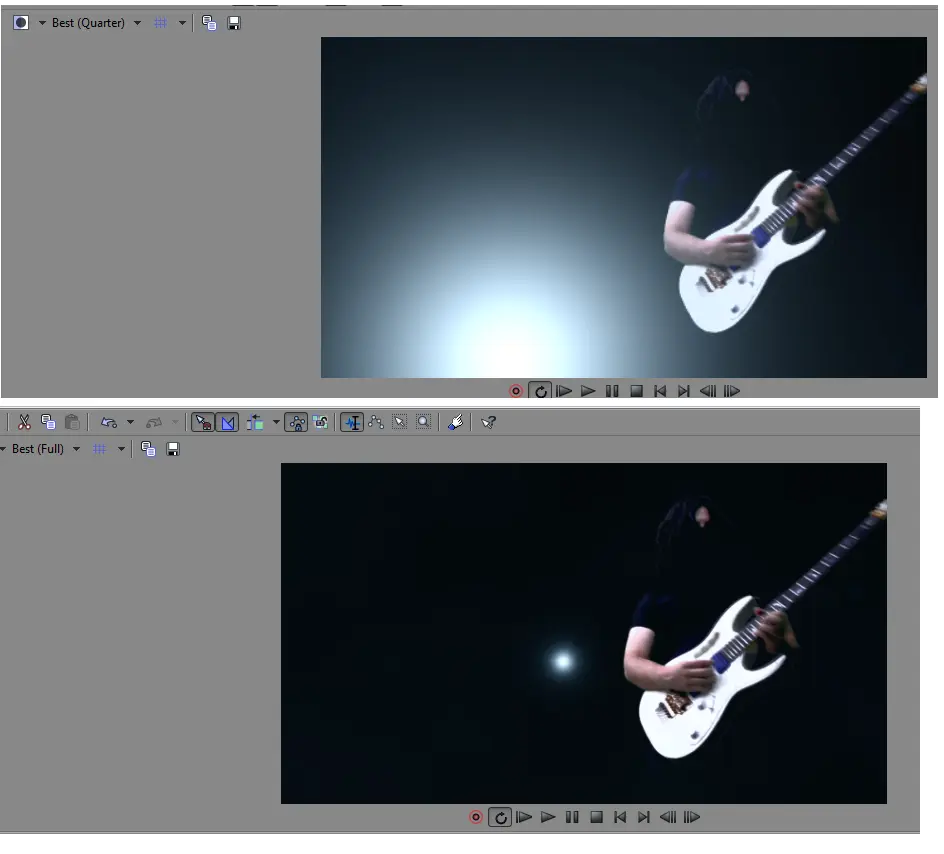Go to Start button under bottom preview

coord(620,817)
